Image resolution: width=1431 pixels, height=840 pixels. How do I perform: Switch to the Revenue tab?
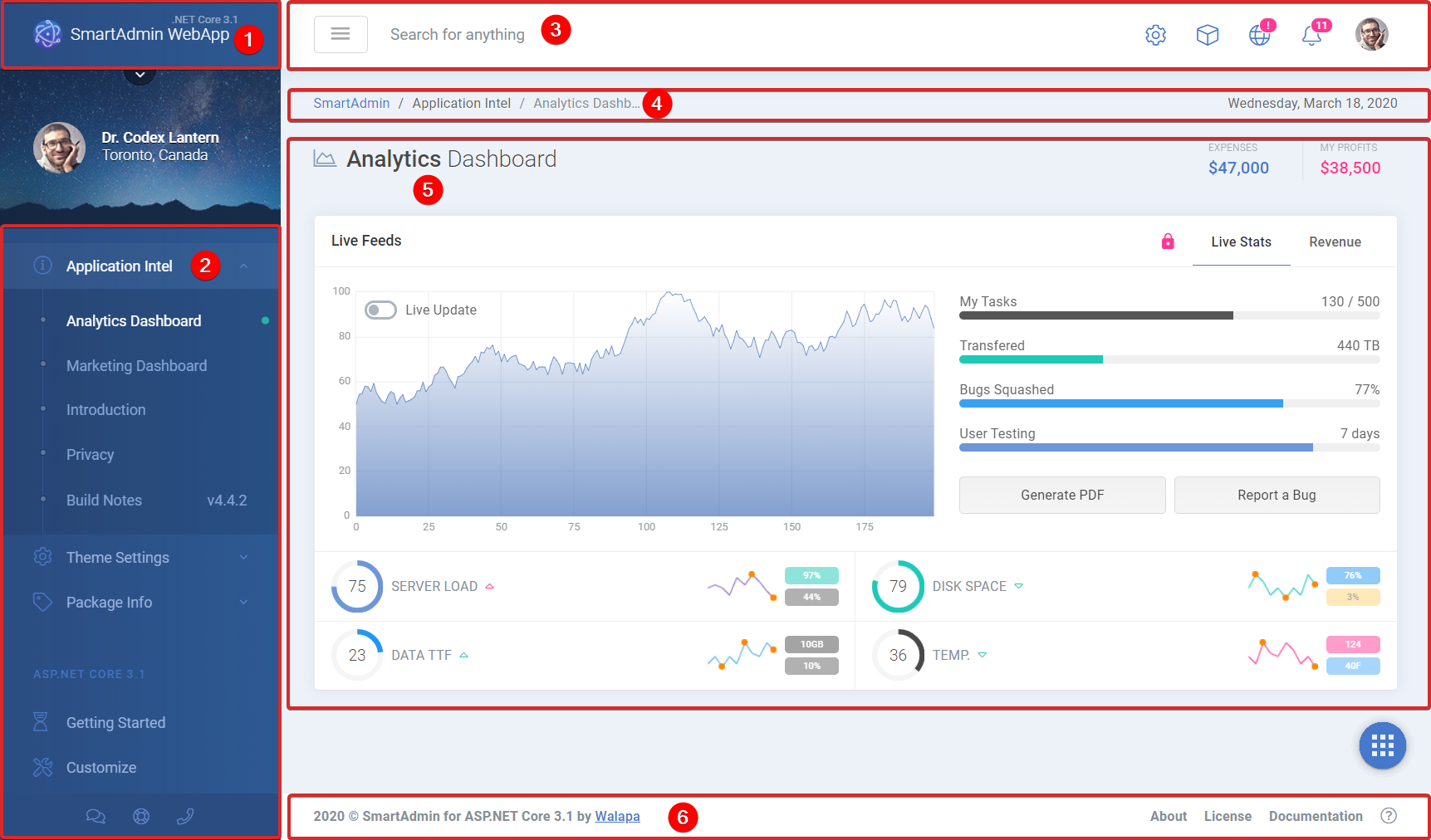pyautogui.click(x=1335, y=242)
